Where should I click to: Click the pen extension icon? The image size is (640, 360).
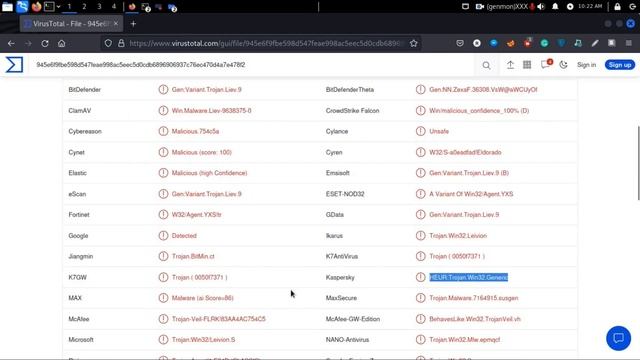[x=595, y=43]
